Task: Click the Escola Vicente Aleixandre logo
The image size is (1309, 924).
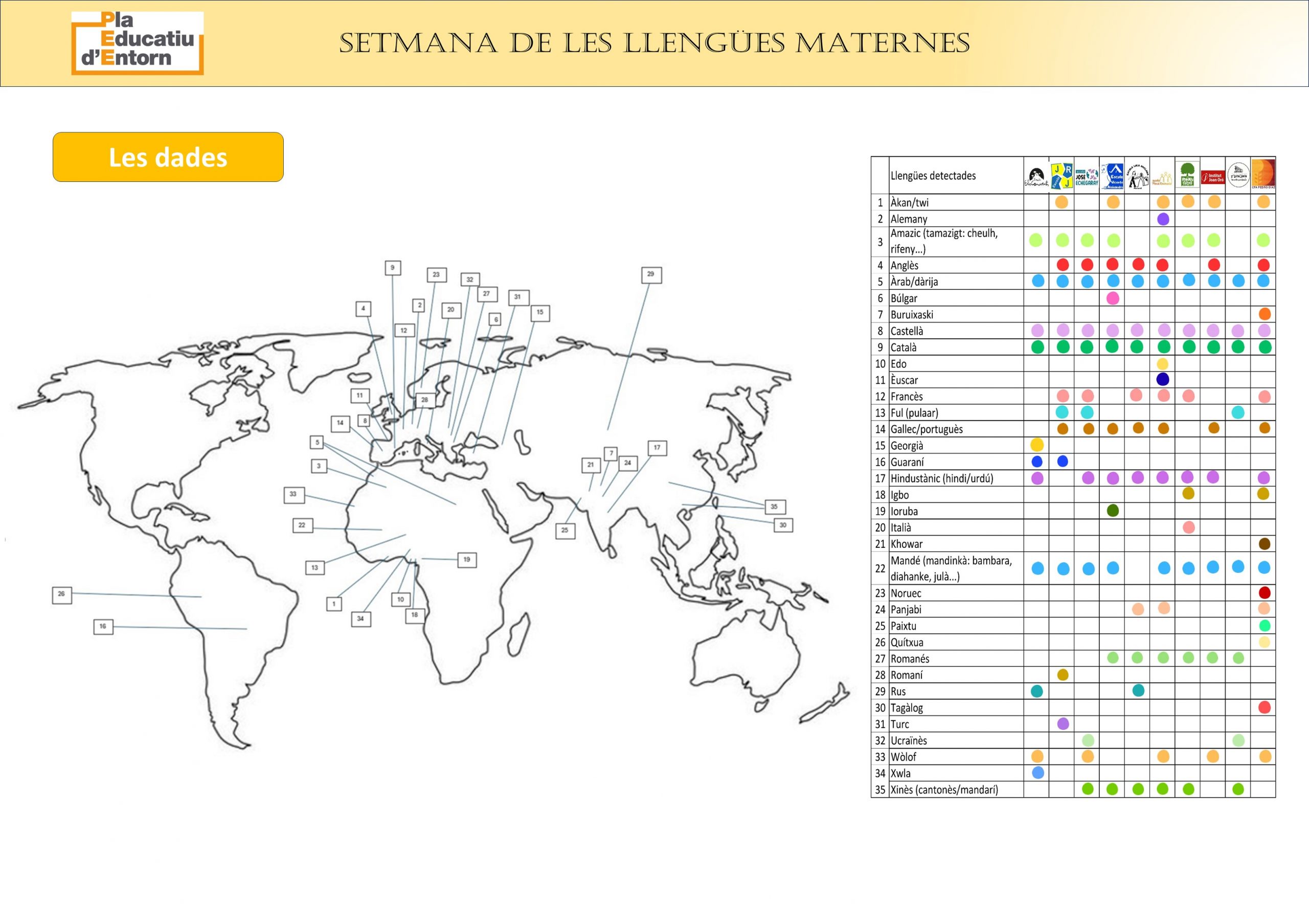Action: pyautogui.click(x=1112, y=176)
